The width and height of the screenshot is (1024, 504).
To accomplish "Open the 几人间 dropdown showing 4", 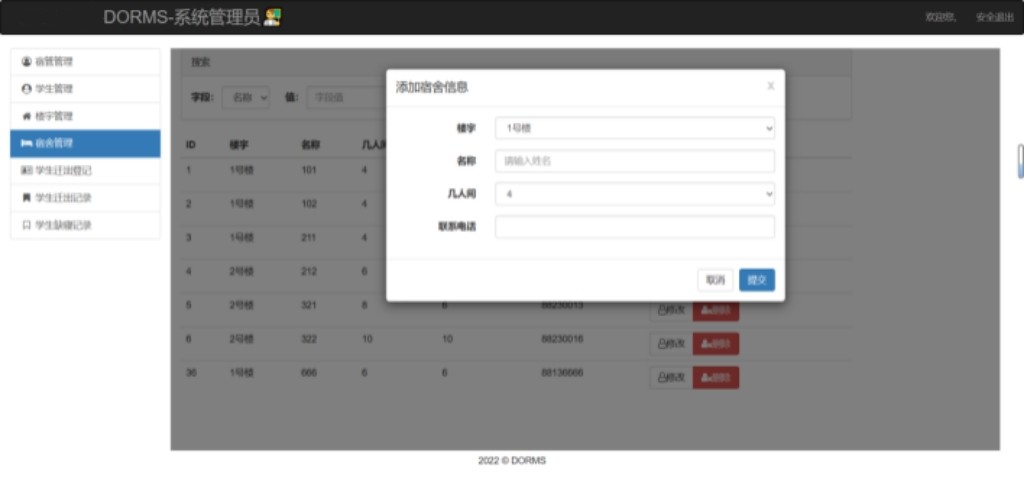I will pyautogui.click(x=635, y=194).
